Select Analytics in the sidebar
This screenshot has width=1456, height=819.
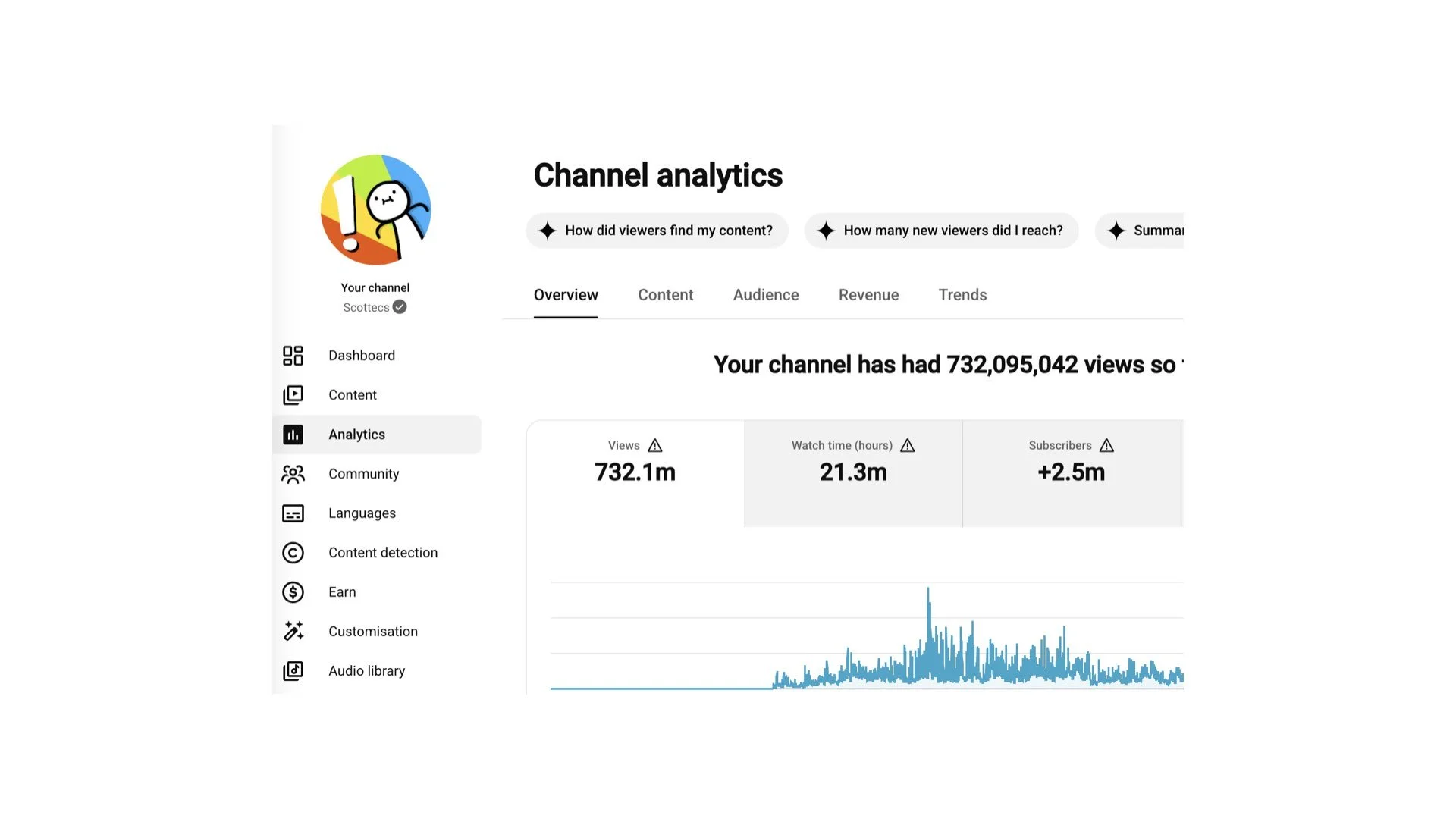(x=377, y=435)
